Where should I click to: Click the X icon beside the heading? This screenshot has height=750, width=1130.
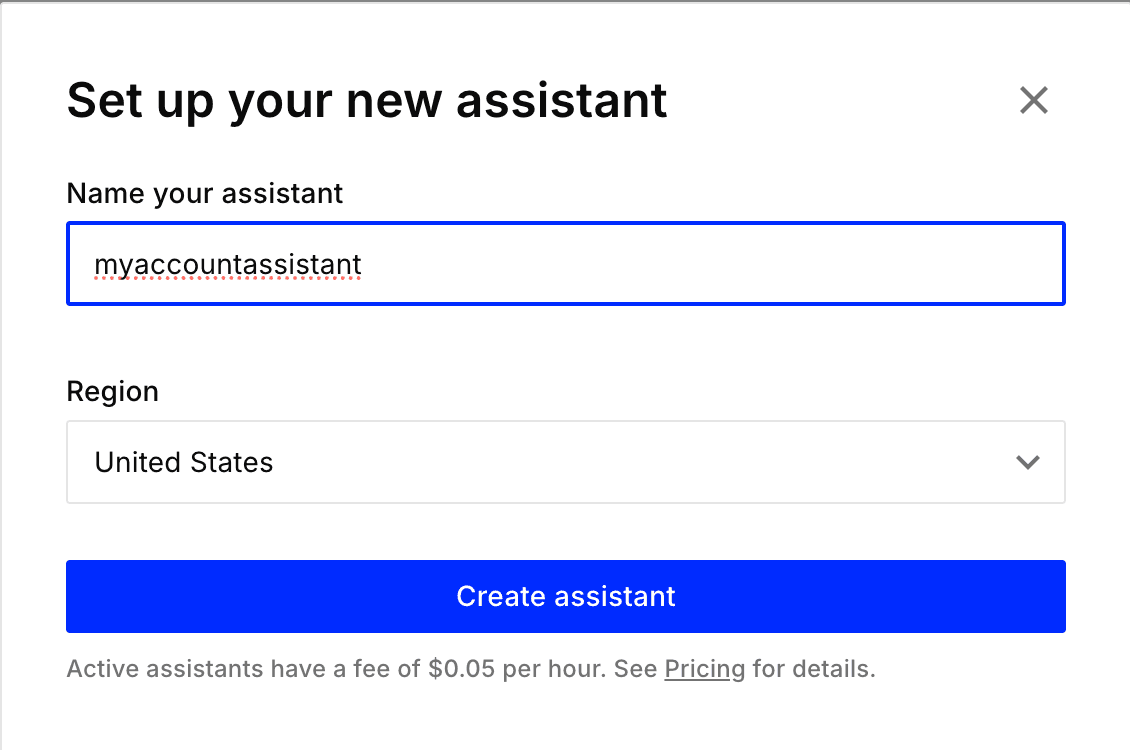[1033, 100]
